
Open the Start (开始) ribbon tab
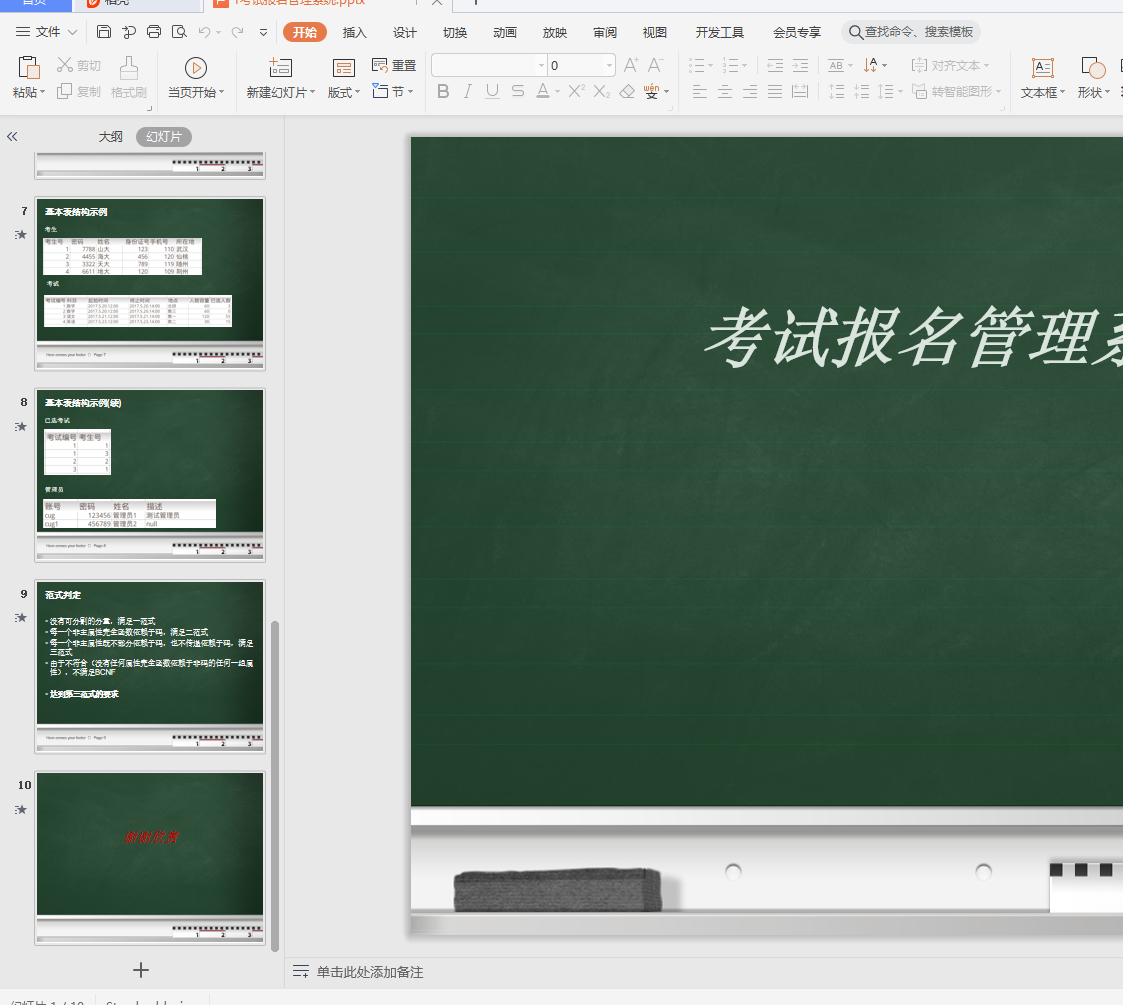(x=305, y=32)
